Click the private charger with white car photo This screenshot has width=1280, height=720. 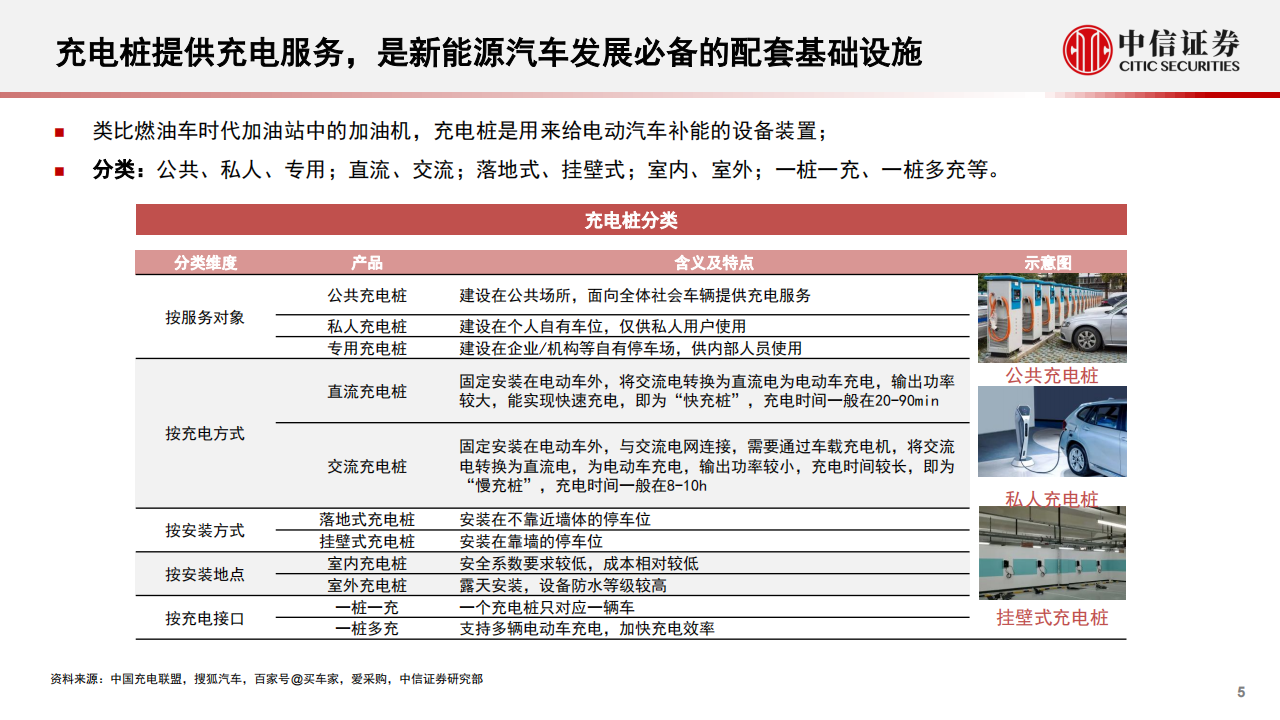pyautogui.click(x=1052, y=432)
